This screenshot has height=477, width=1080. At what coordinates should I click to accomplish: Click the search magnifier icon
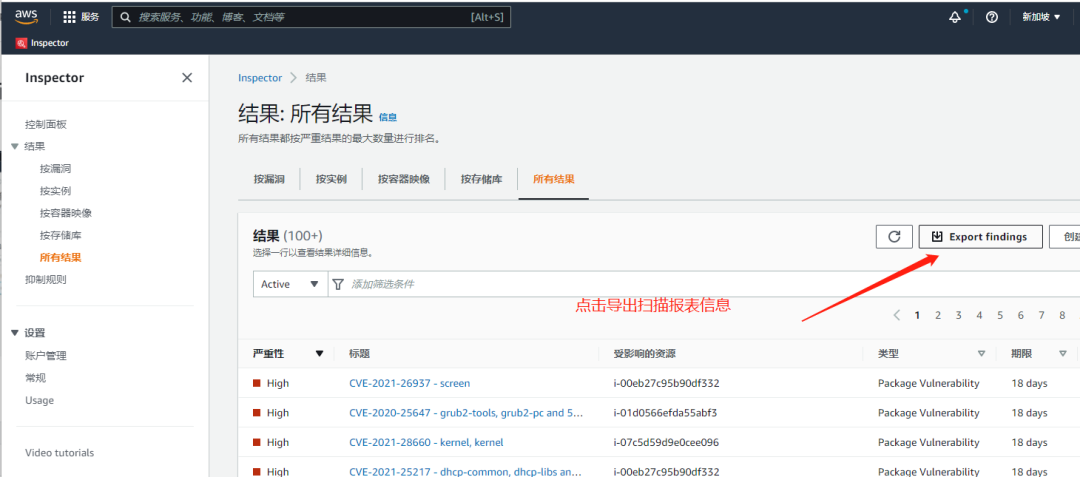pos(125,17)
